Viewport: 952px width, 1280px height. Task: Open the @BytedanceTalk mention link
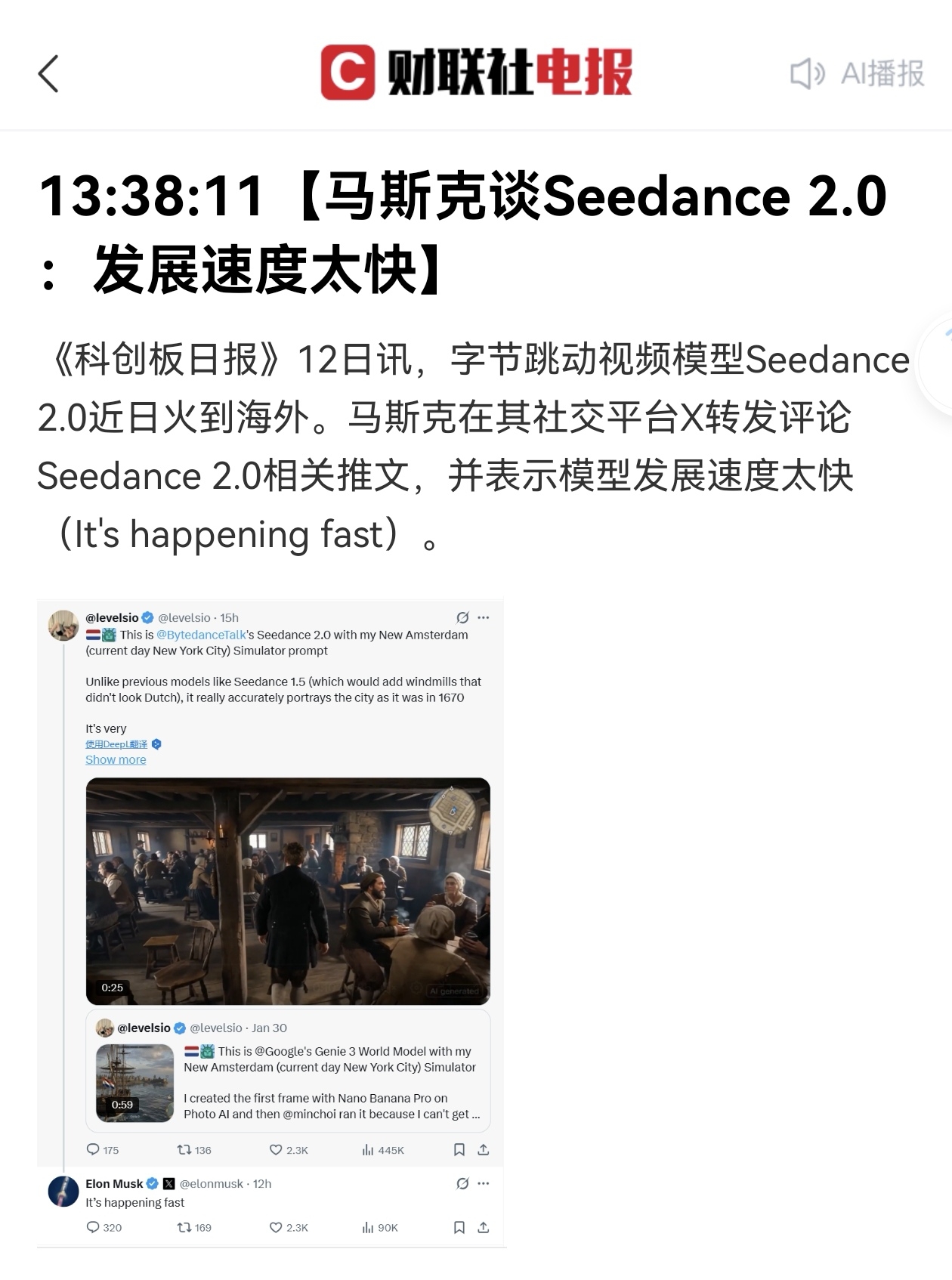[201, 635]
